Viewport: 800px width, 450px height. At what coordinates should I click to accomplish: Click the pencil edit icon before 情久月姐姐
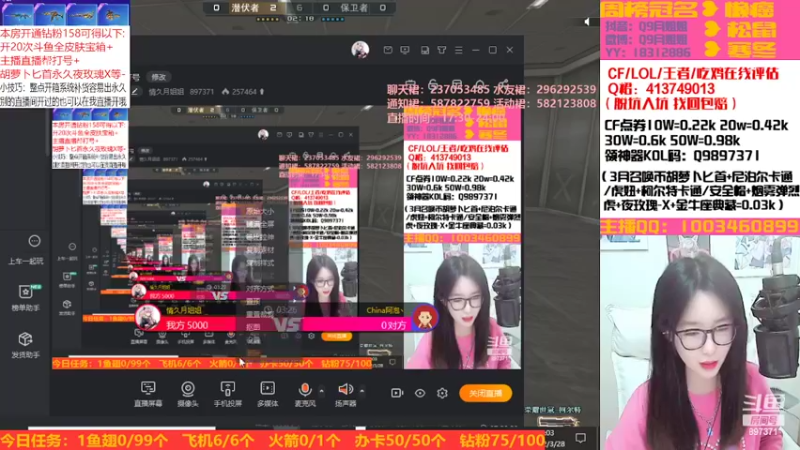pyautogui.click(x=136, y=92)
